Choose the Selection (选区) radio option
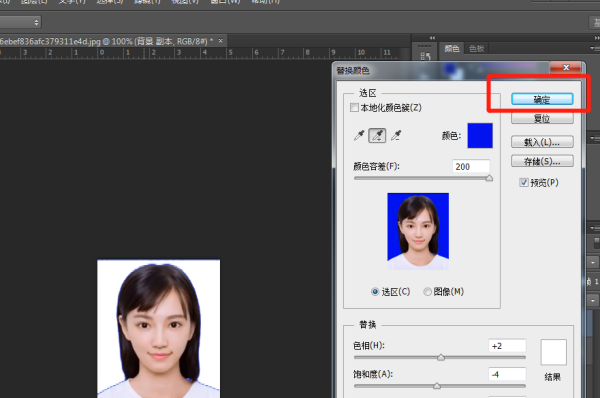This screenshot has width=600, height=398. tap(375, 292)
